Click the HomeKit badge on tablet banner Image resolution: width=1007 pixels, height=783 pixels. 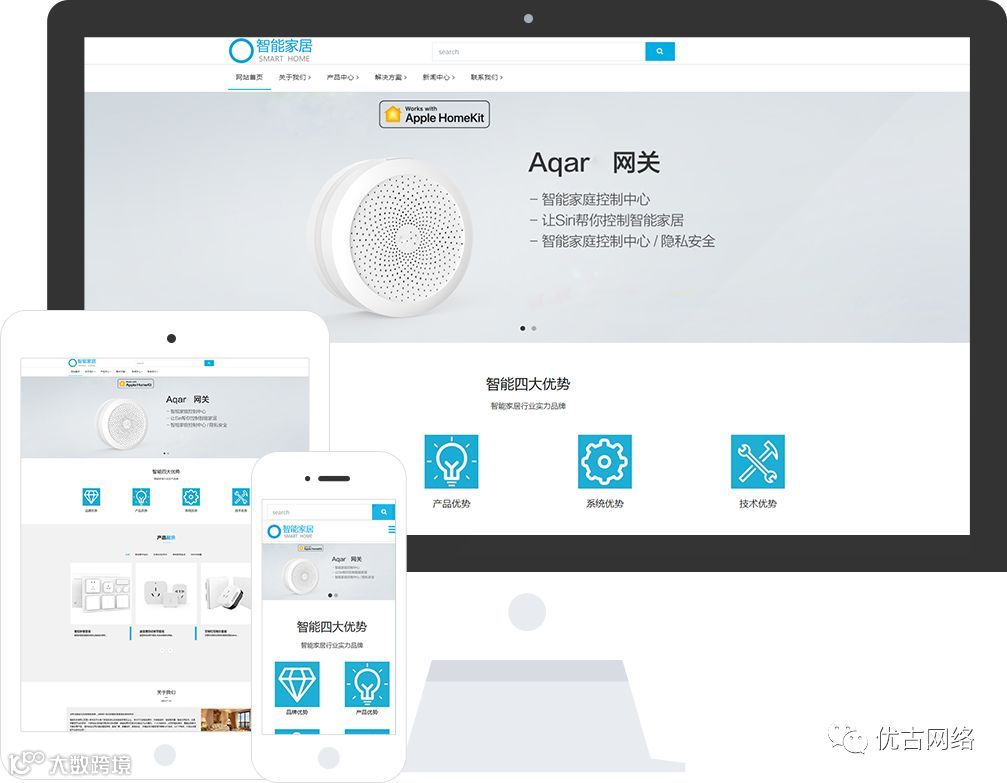click(136, 383)
